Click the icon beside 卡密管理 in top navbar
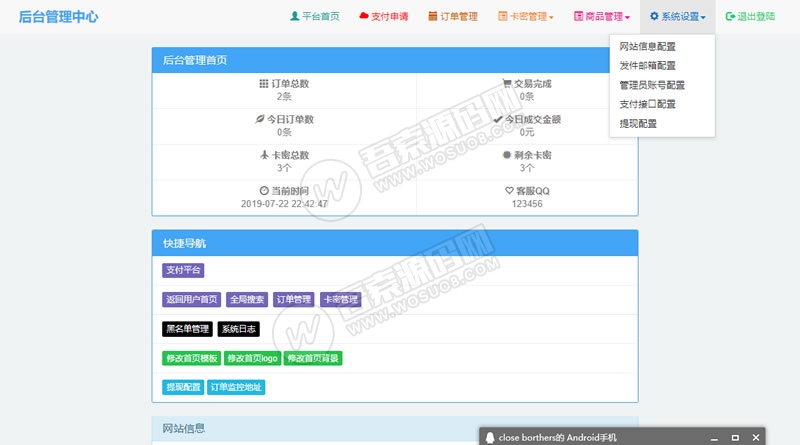Image resolution: width=800 pixels, height=445 pixels. (503, 17)
